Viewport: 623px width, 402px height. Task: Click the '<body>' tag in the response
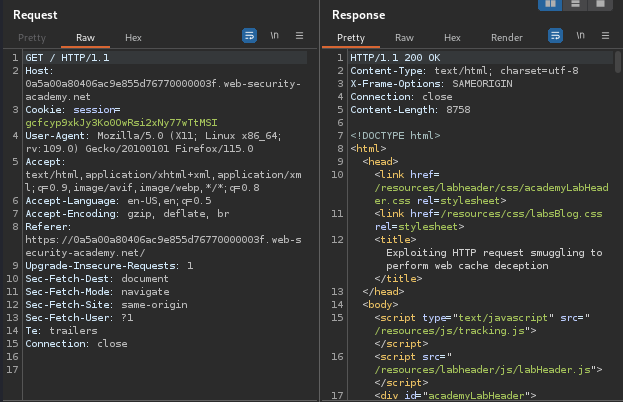(380, 305)
